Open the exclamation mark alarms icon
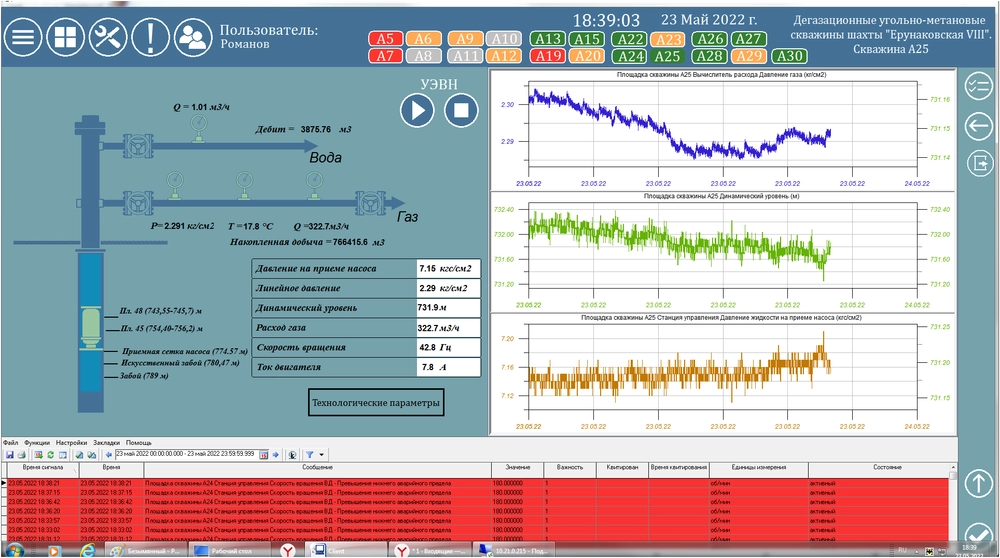This screenshot has width=1000, height=558. tap(149, 38)
